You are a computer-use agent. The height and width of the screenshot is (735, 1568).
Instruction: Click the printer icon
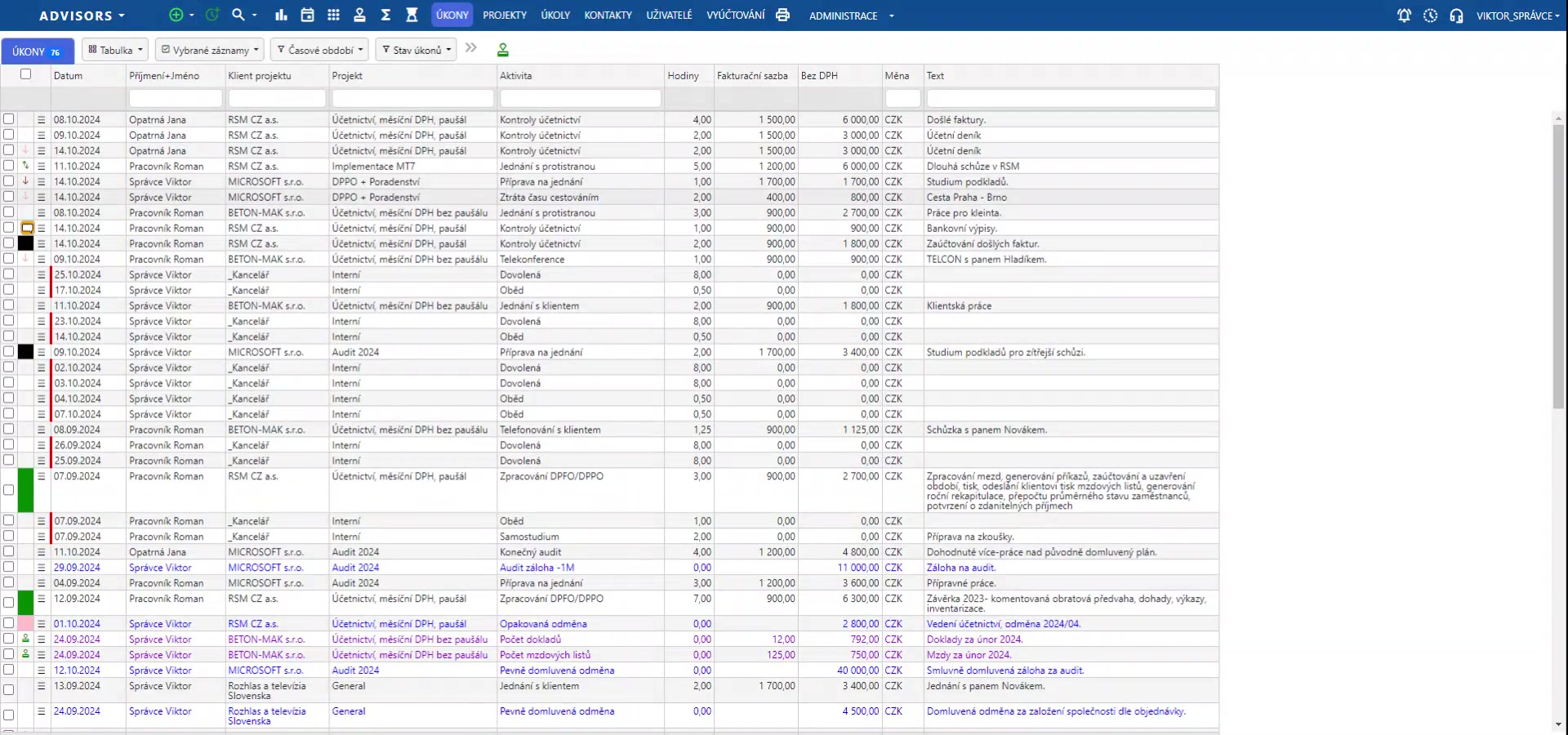(782, 15)
